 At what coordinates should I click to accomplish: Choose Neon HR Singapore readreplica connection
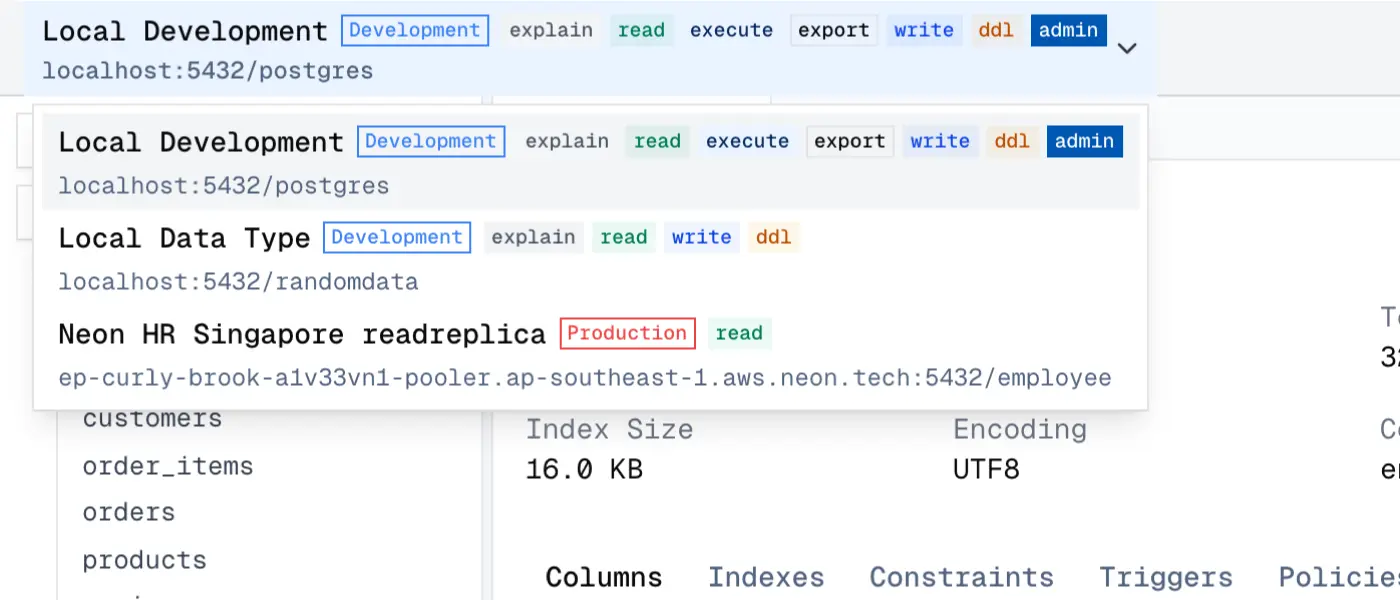tap(301, 335)
